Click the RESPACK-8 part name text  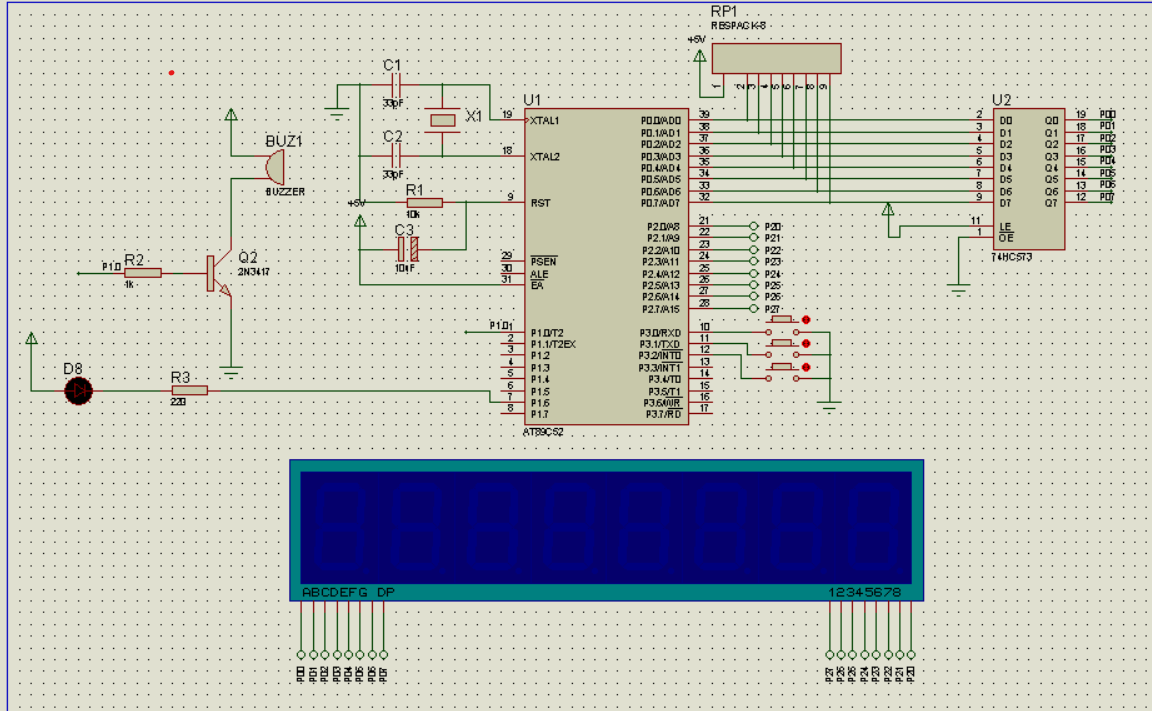(x=738, y=26)
